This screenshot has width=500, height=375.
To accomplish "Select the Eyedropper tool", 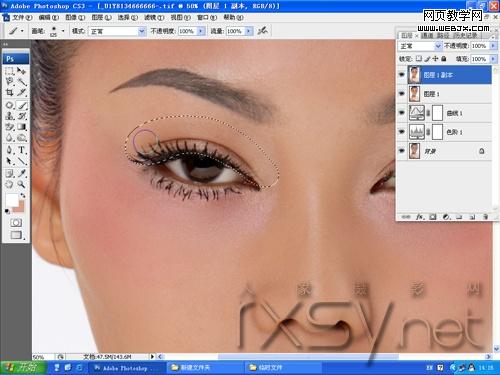I will [x=21, y=173].
